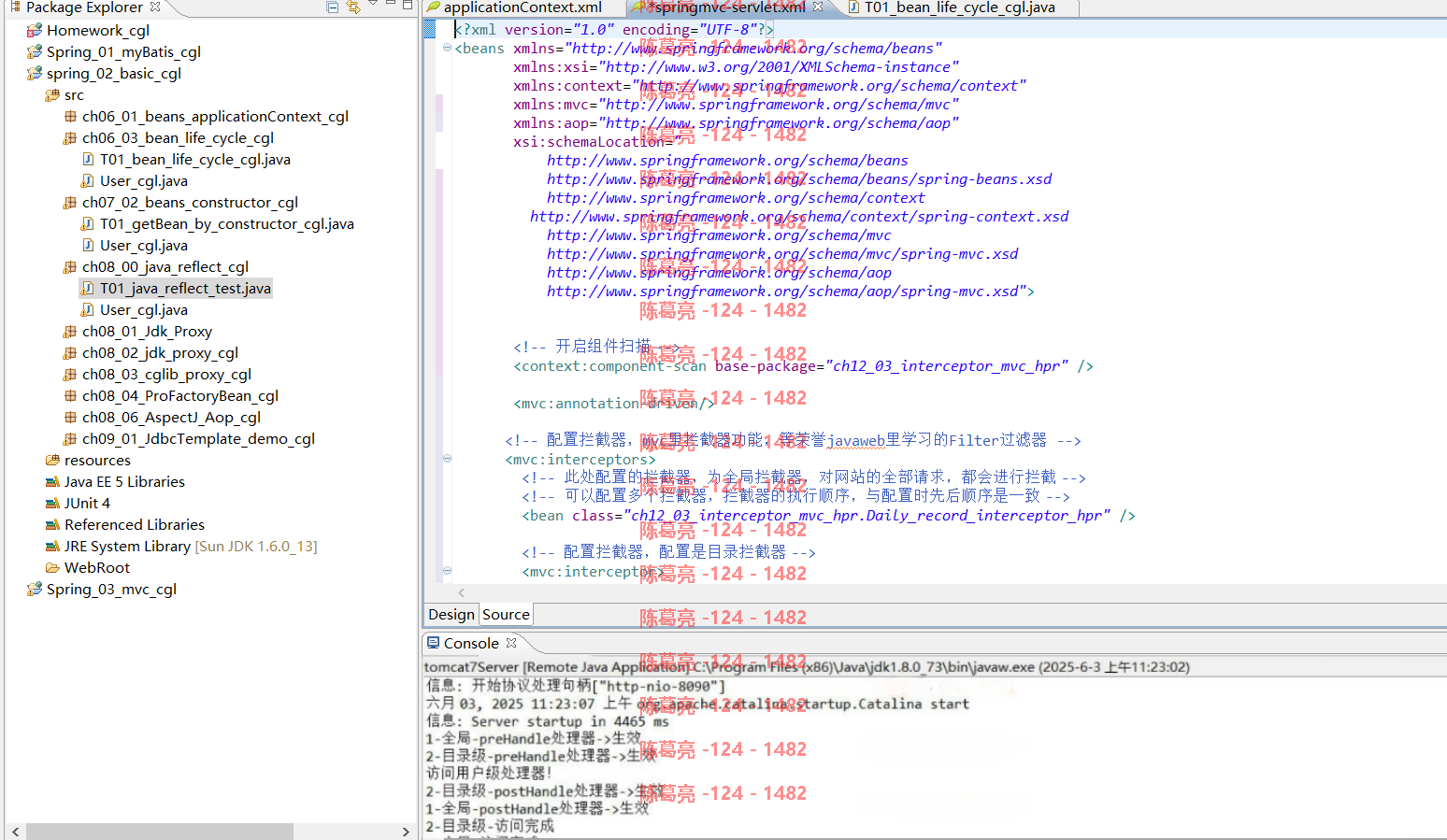The image size is (1447, 840).
Task: Close the Package Explorer view
Action: [155, 7]
